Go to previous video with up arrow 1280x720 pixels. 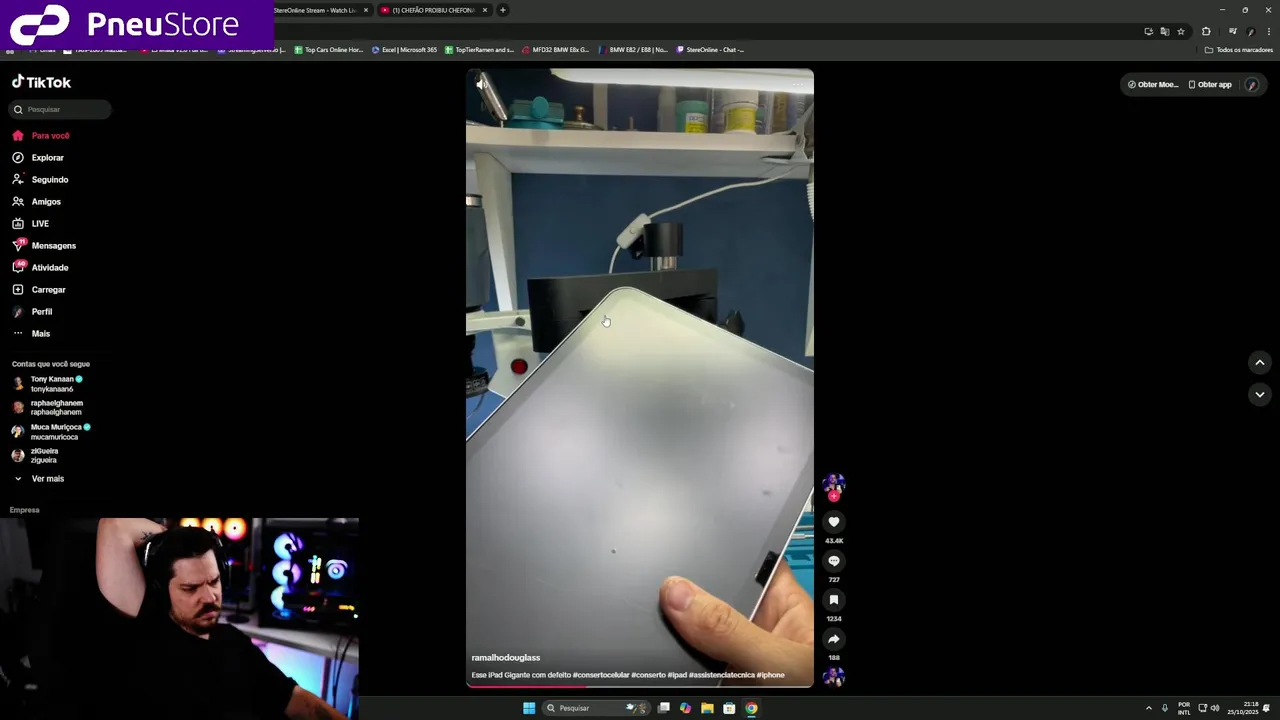click(x=1259, y=362)
